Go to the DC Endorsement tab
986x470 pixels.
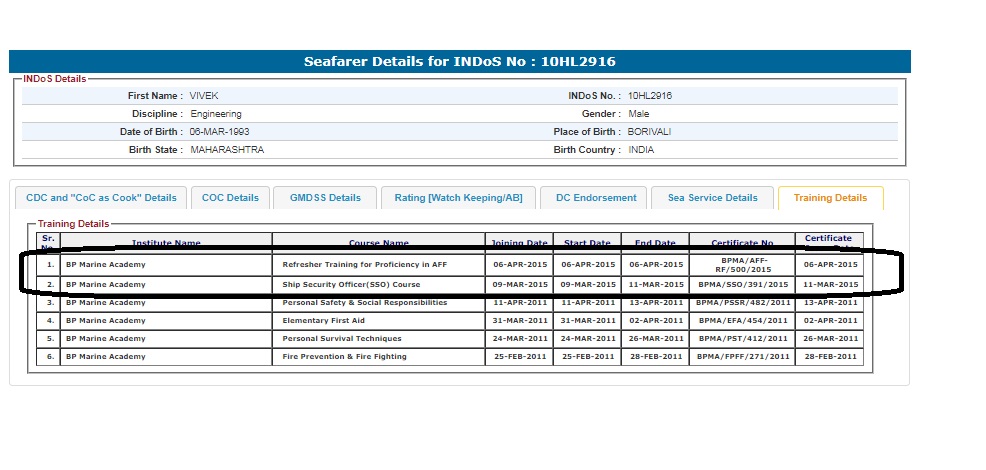(x=595, y=198)
